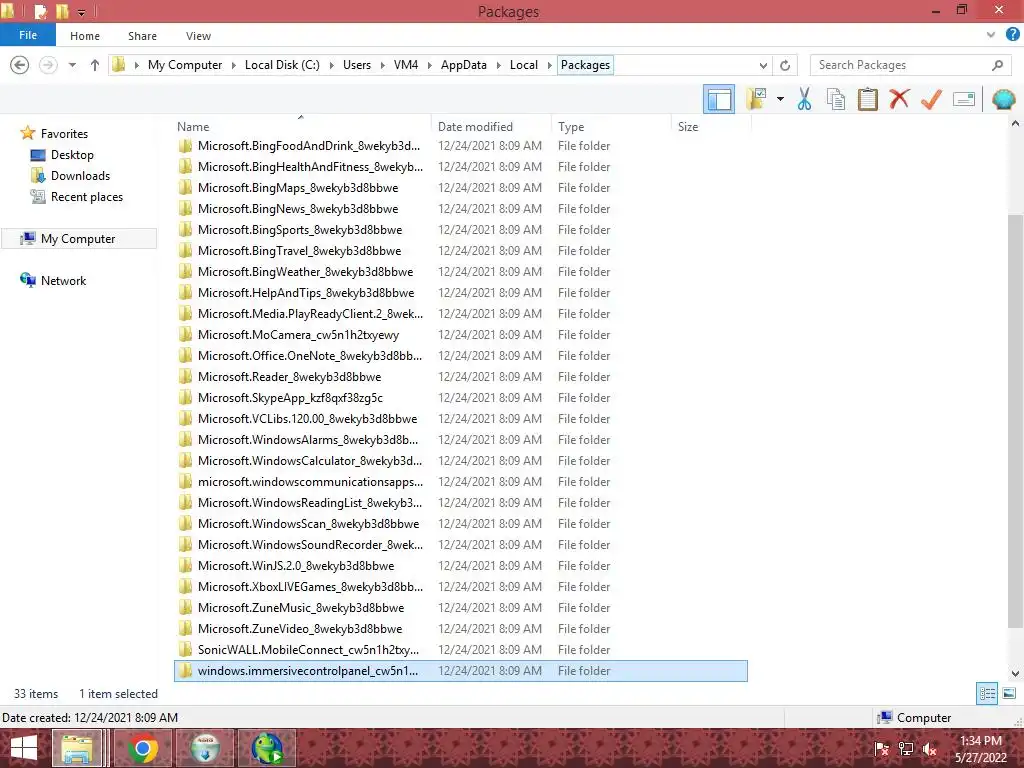Screen dimensions: 1024x768
Task: Launch Google Chrome from the taskbar
Action: tap(143, 748)
